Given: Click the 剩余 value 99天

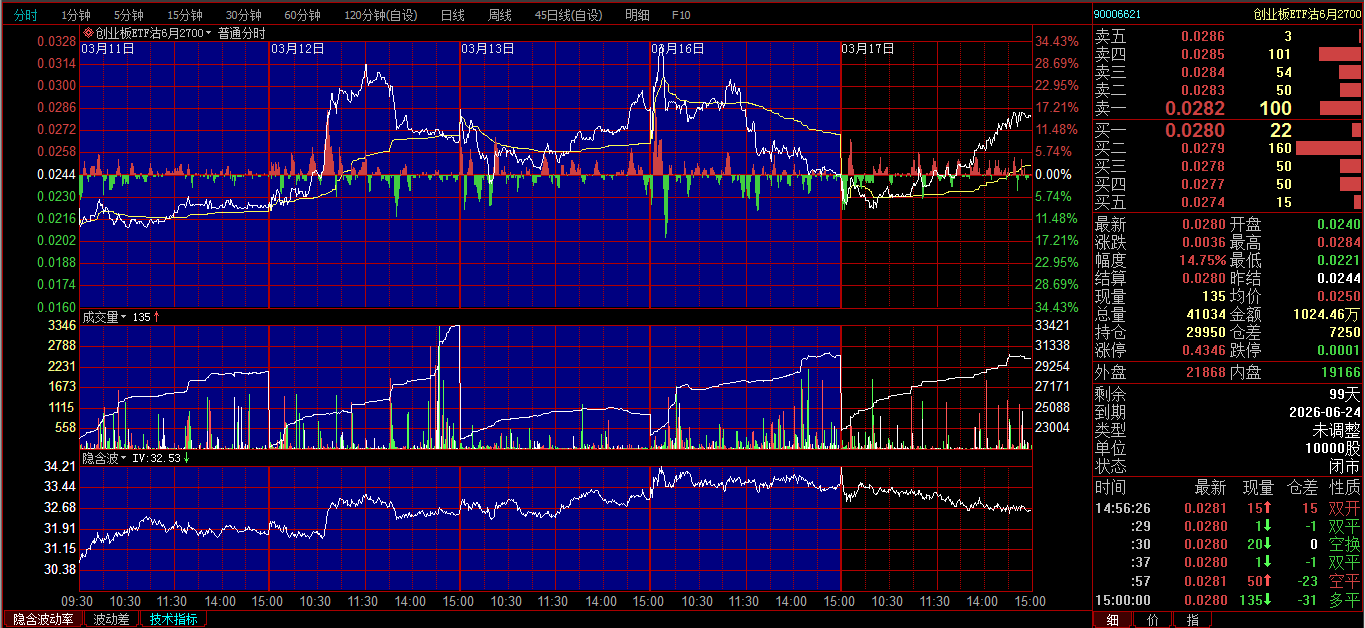Looking at the screenshot, I should [x=1345, y=394].
